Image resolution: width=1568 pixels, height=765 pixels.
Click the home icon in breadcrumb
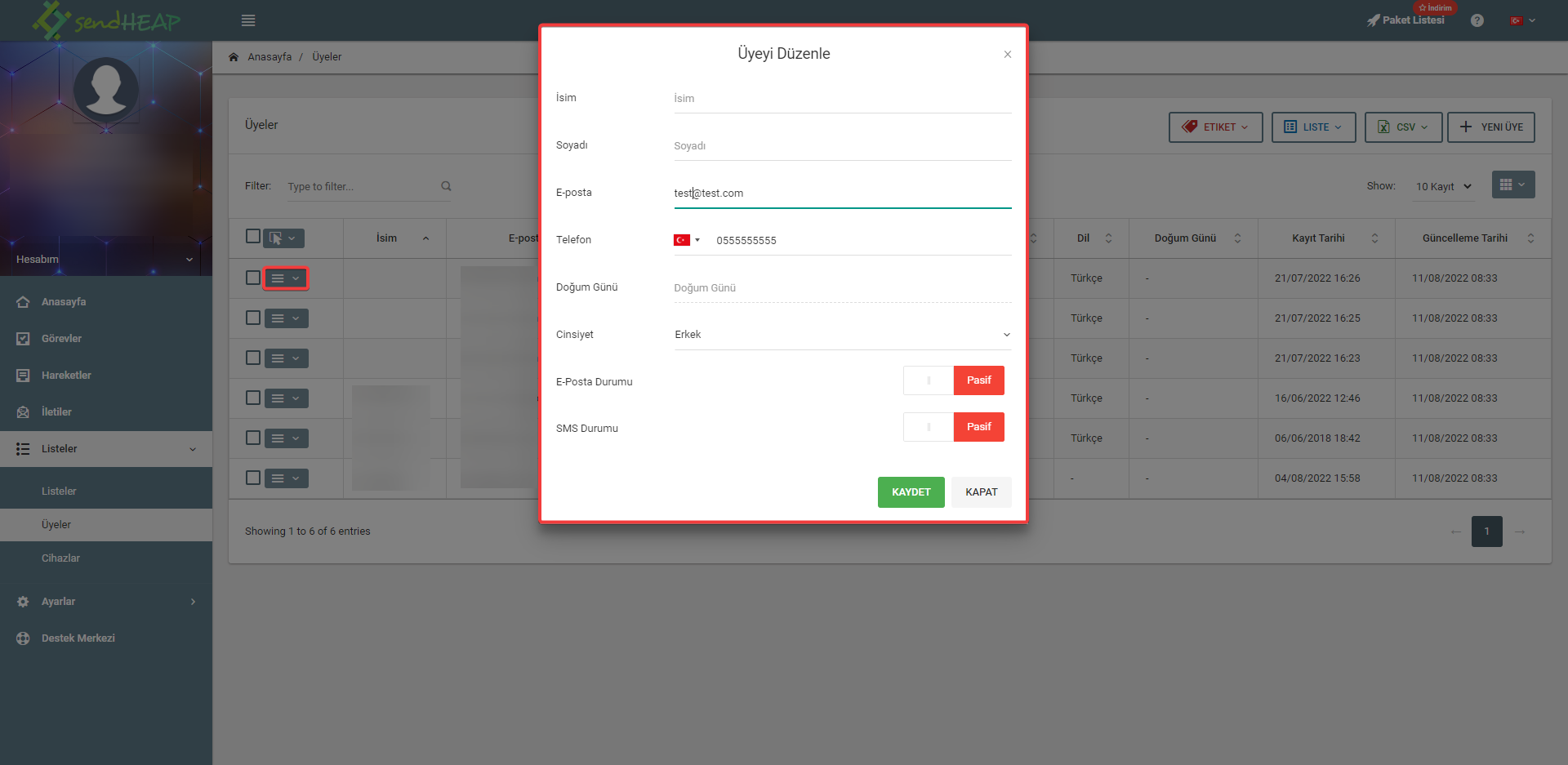[x=234, y=57]
